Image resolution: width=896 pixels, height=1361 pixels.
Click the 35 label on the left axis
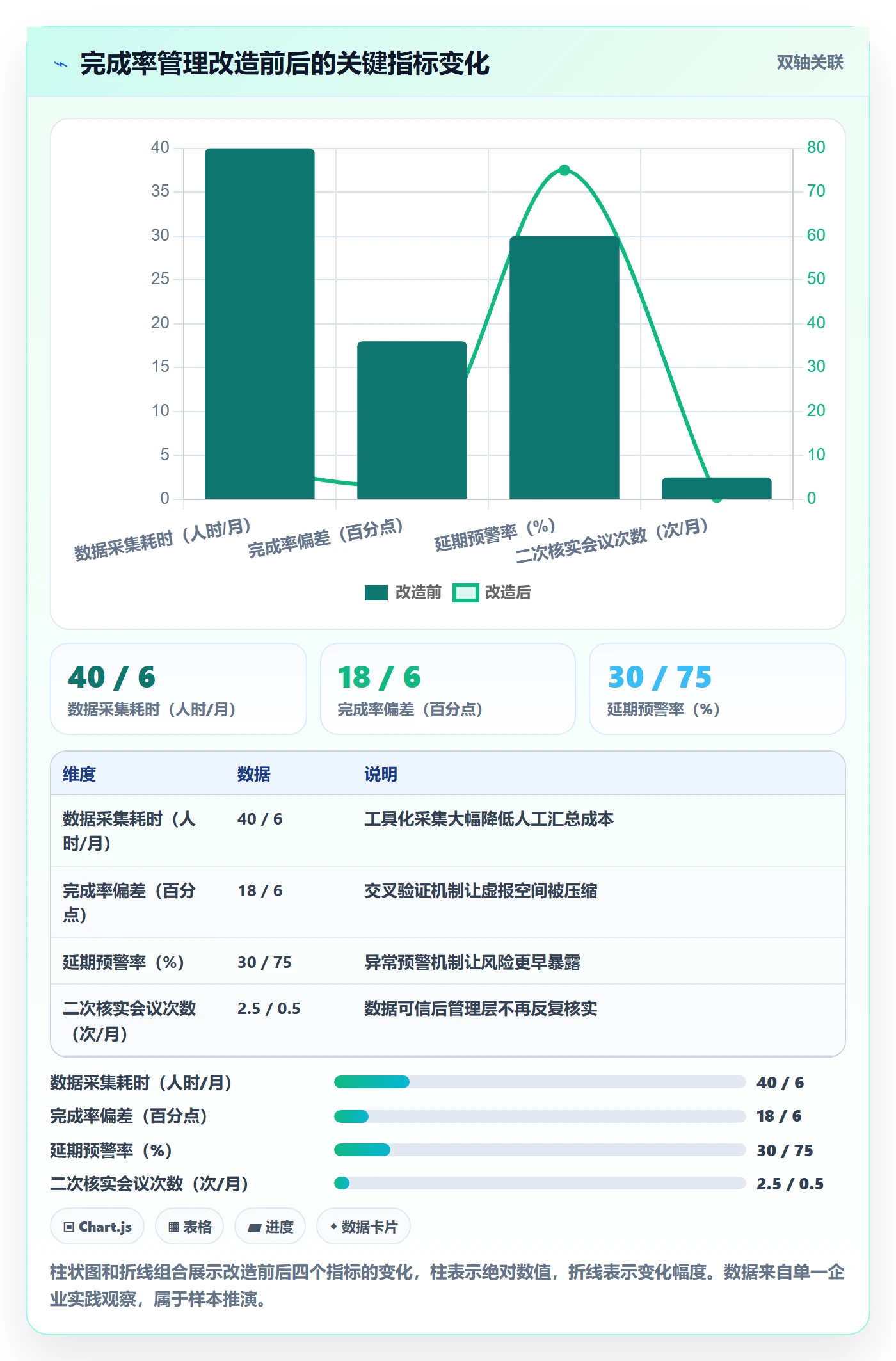click(x=160, y=191)
